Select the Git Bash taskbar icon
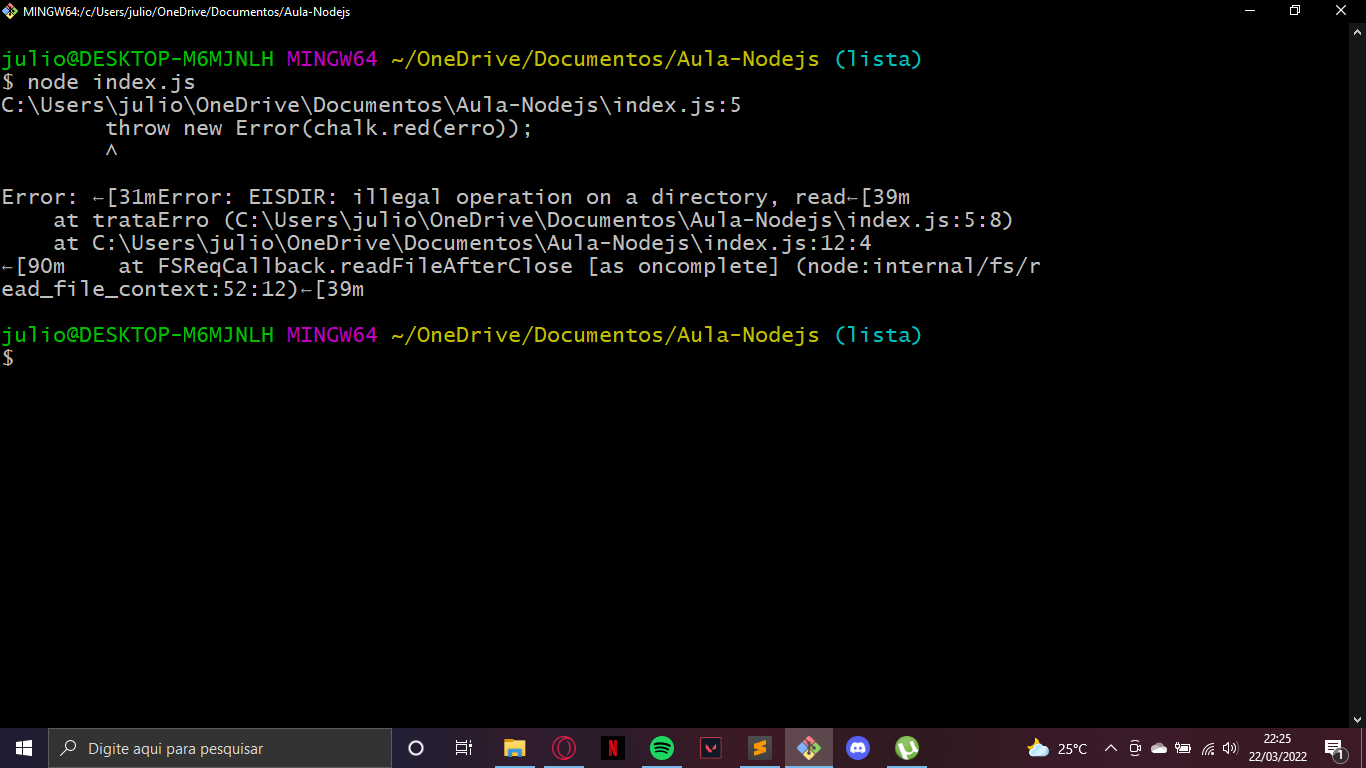The image size is (1366, 768). (809, 748)
